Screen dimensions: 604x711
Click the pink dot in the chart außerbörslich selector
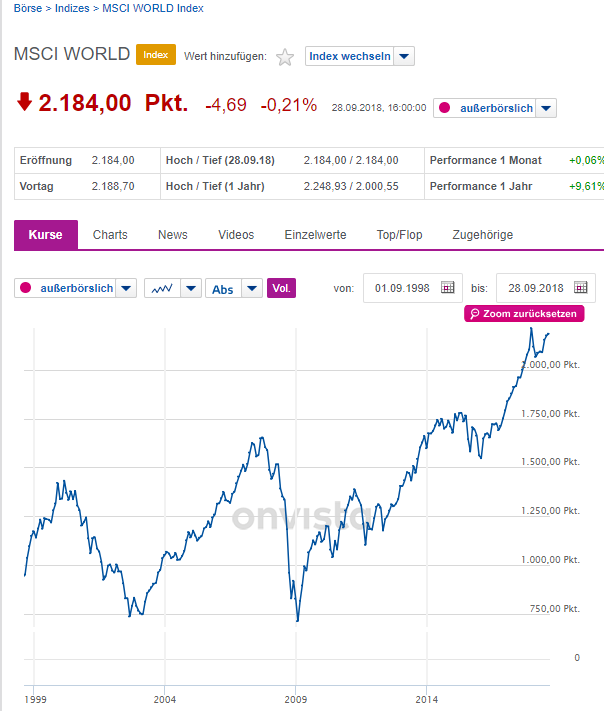[25, 288]
